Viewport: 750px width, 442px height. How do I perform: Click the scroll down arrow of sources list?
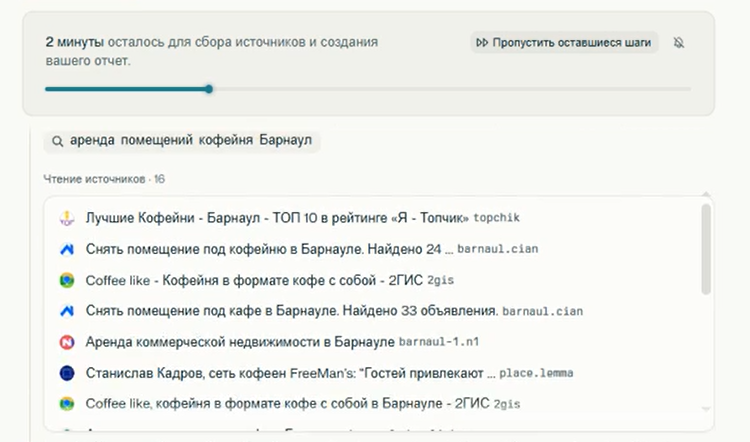(x=706, y=409)
